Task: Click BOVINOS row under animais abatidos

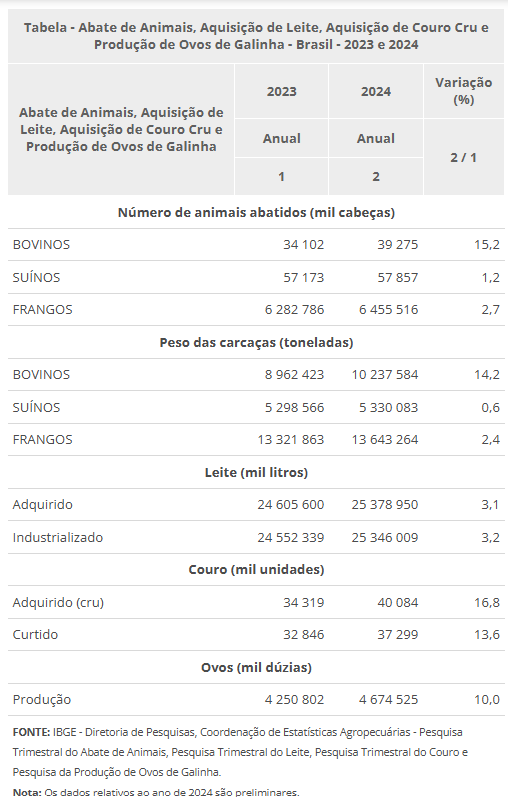Action: (256, 244)
